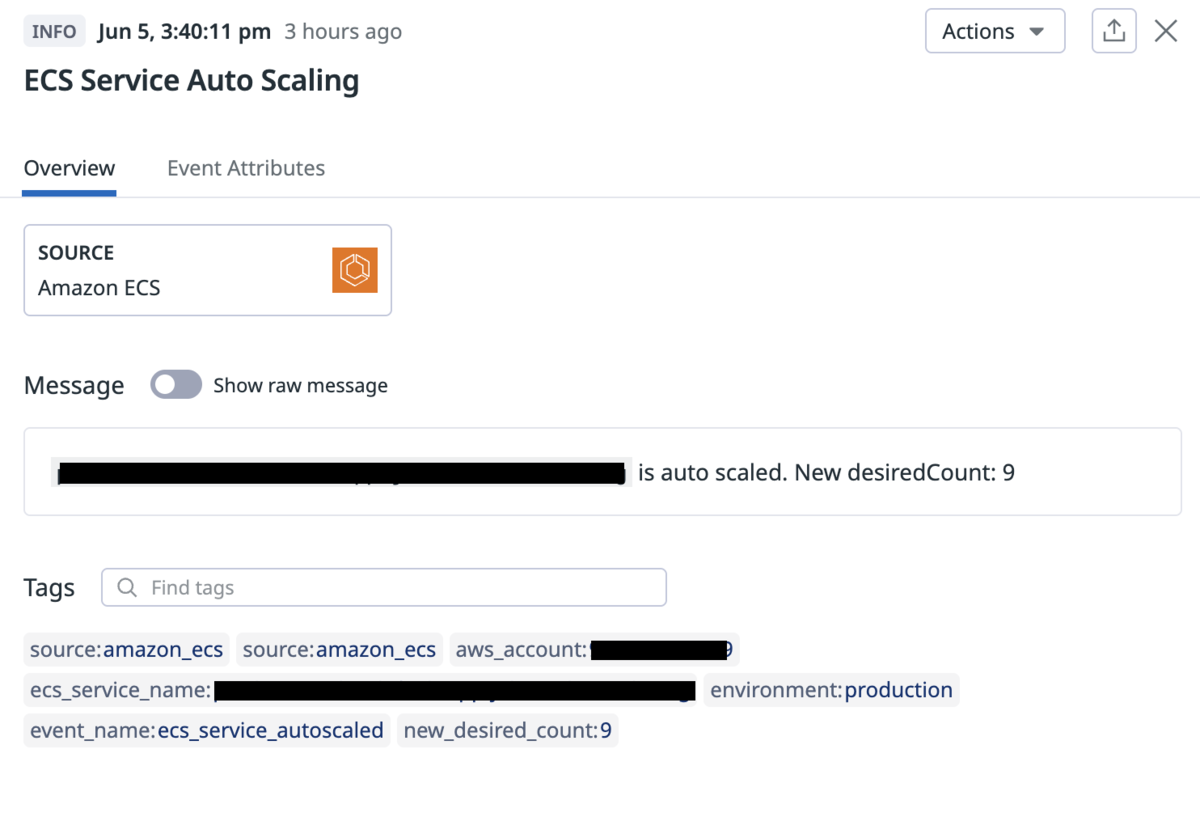Click the INFO status badge
The image size is (1200, 817).
(54, 31)
